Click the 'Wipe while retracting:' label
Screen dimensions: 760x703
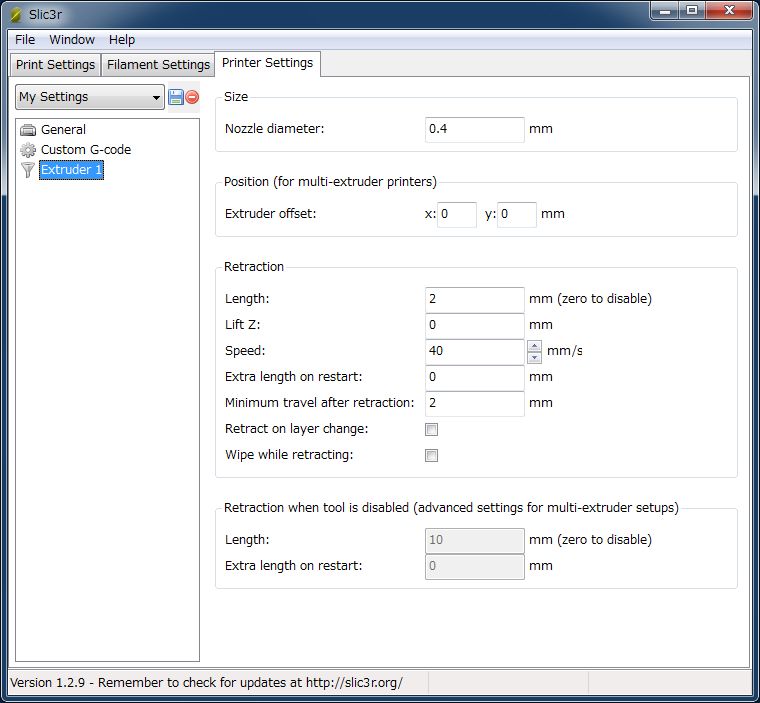(289, 455)
